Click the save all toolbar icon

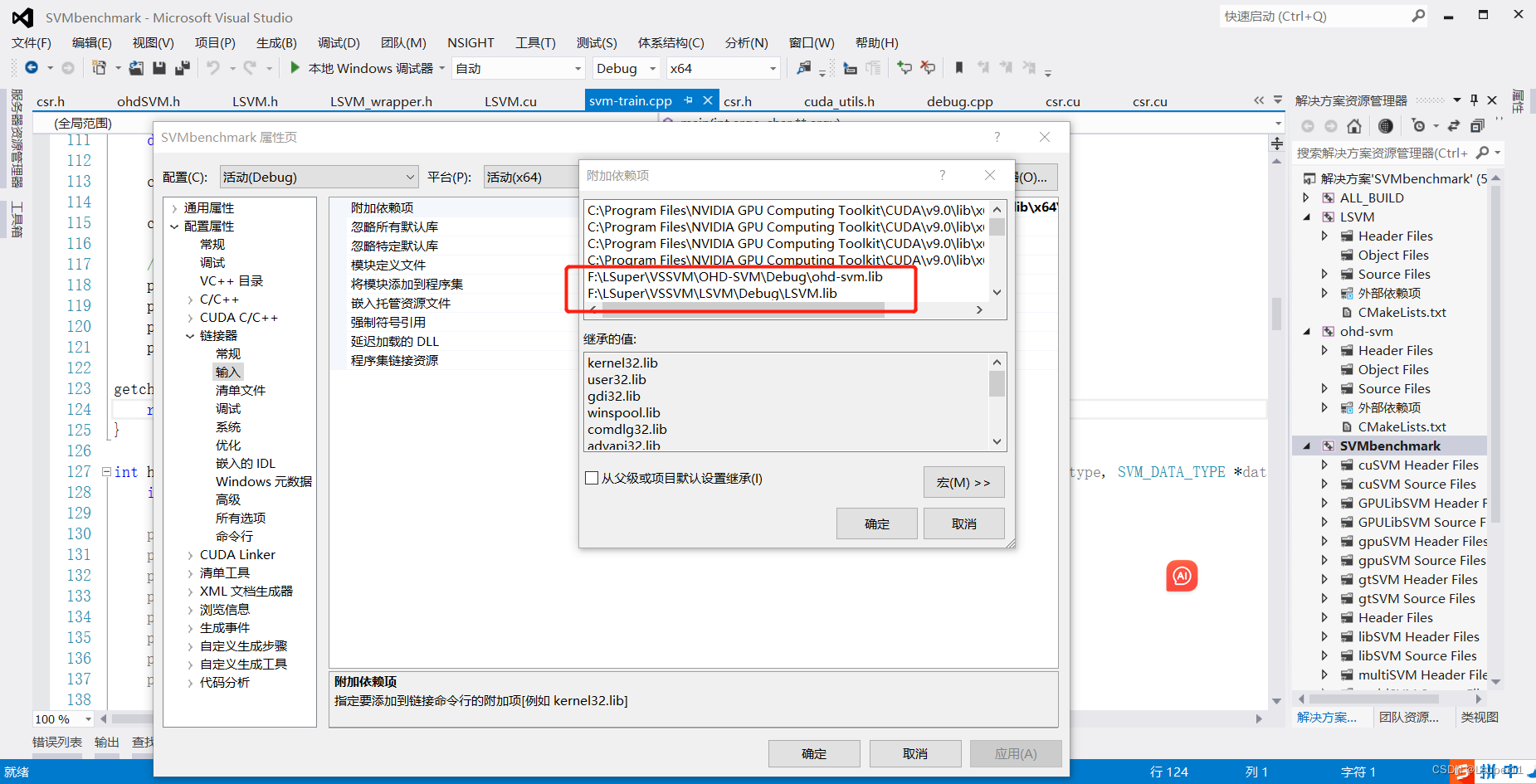tap(183, 68)
